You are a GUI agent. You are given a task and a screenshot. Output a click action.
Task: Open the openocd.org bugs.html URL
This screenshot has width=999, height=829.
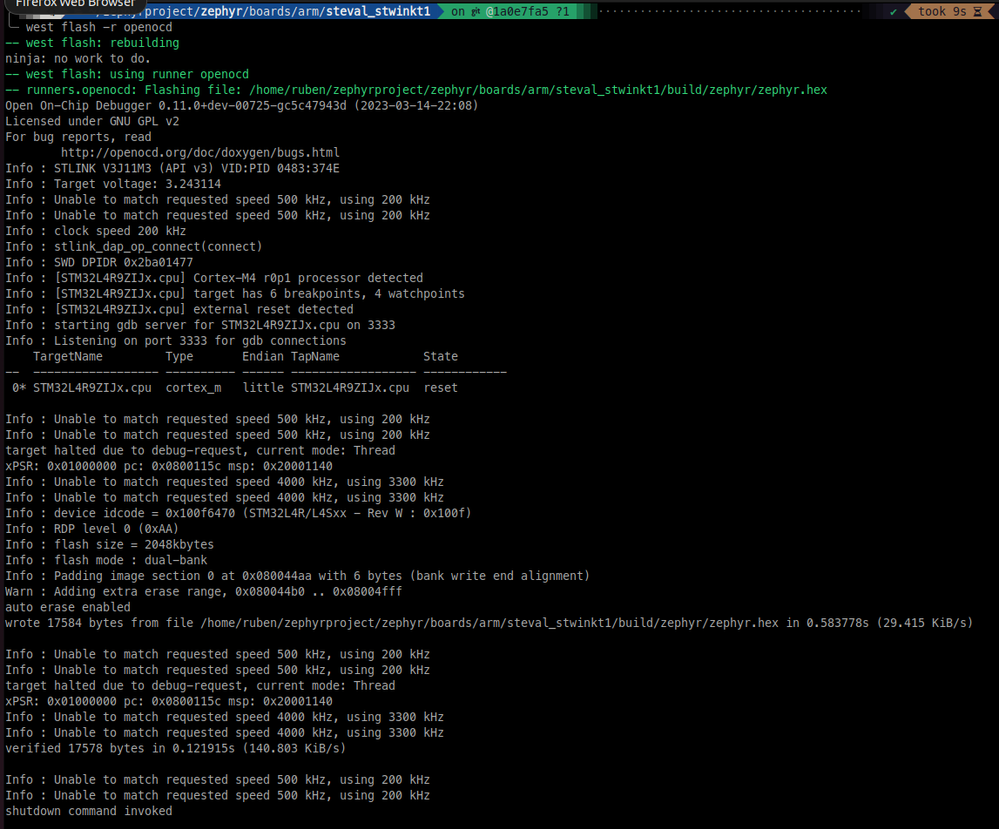[x=200, y=152]
